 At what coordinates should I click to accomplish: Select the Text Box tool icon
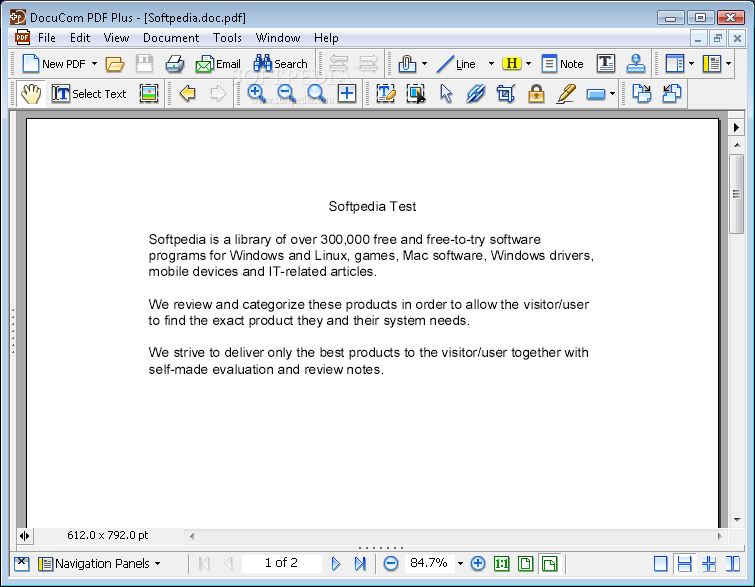[x=606, y=64]
